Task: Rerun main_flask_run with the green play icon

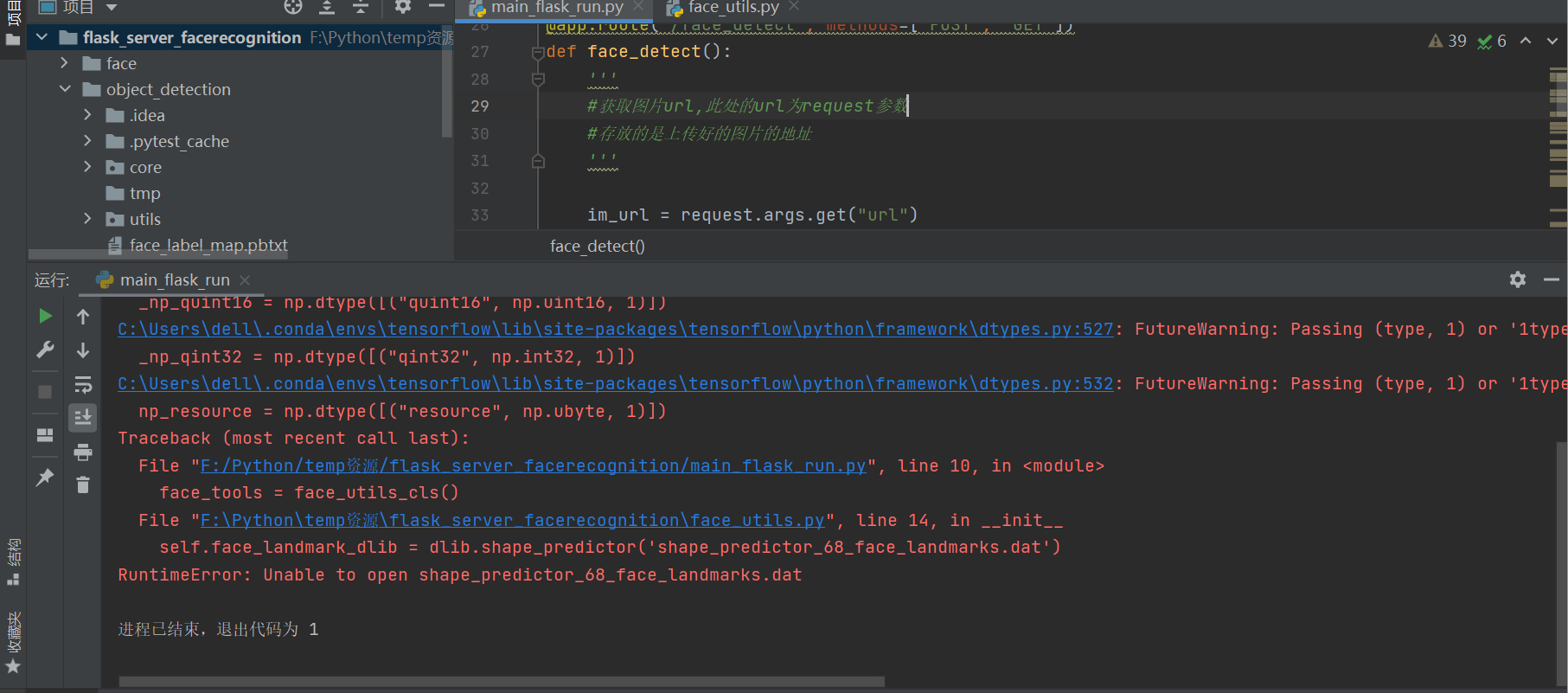Action: [45, 317]
